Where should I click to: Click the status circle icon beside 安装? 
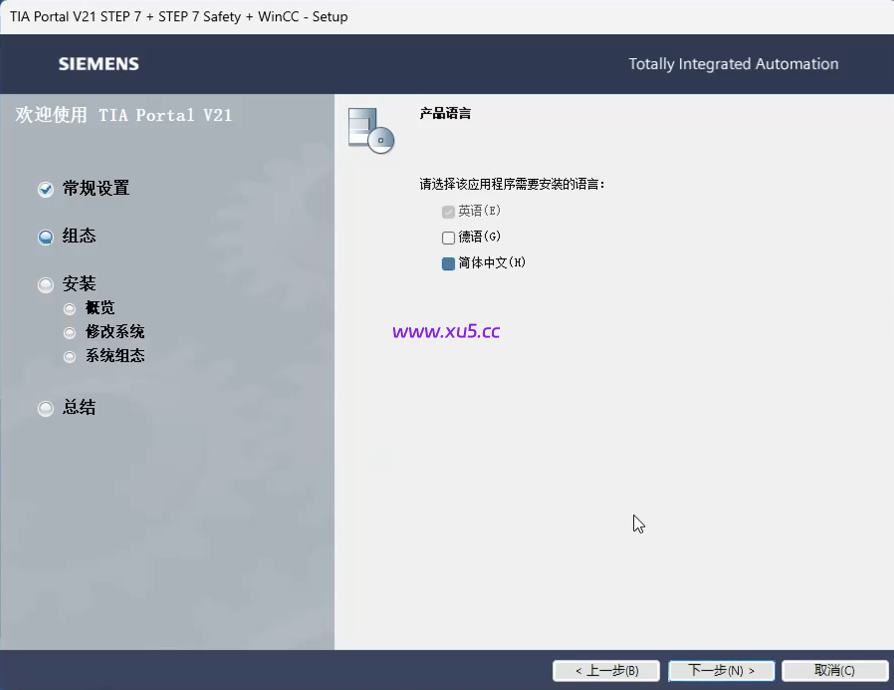(x=45, y=284)
